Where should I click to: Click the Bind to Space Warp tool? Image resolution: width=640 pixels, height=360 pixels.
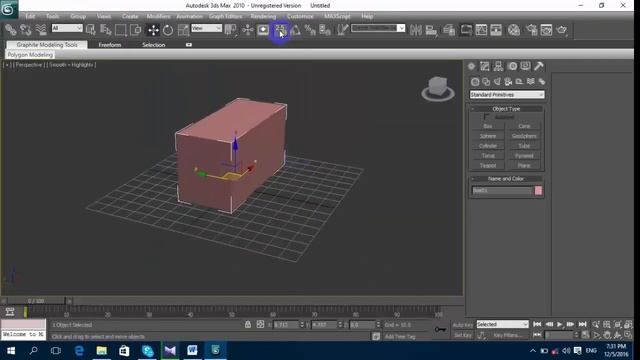pyautogui.click(x=41, y=30)
